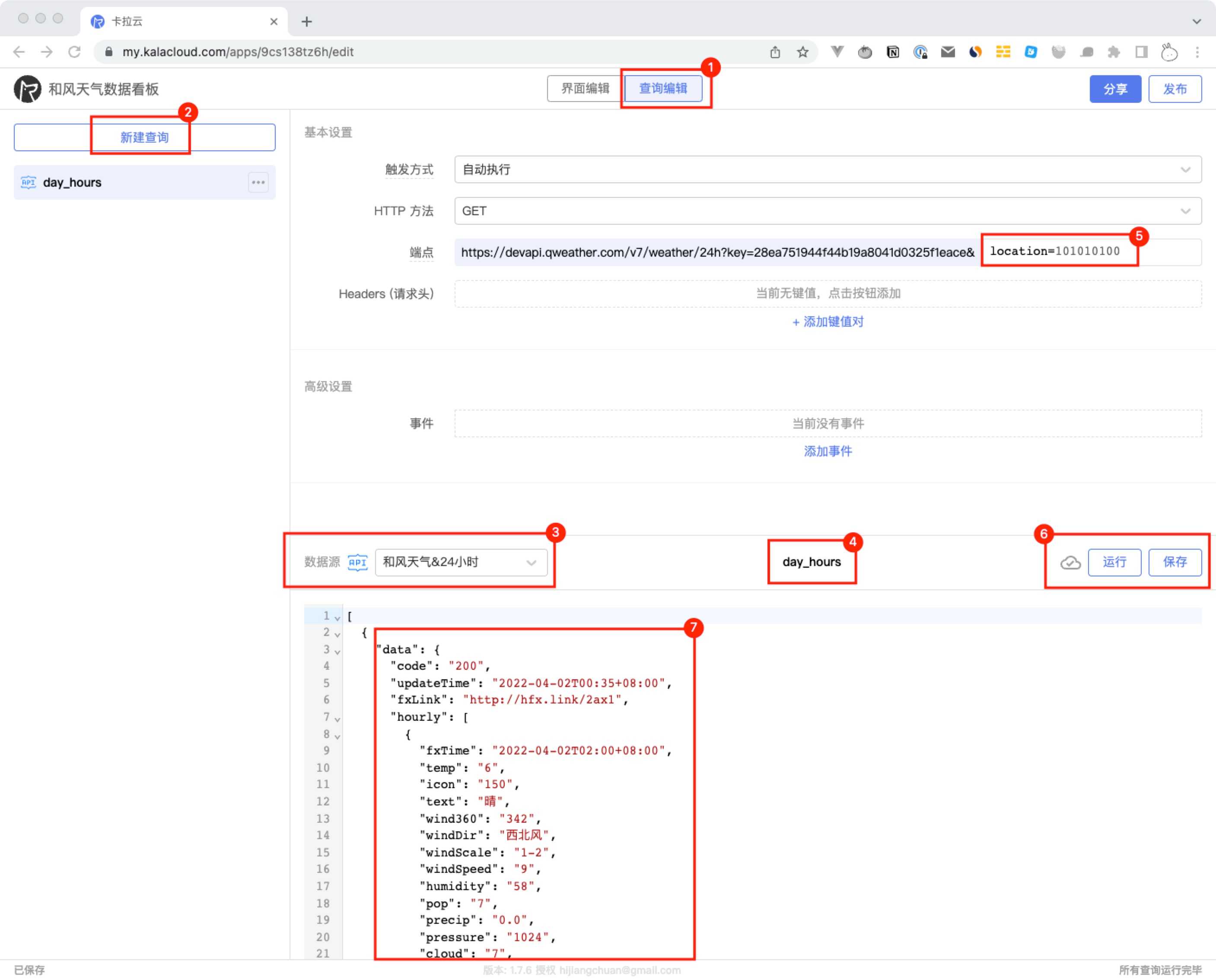This screenshot has width=1216, height=980.
Task: Click the day_hours query name field
Action: point(811,562)
